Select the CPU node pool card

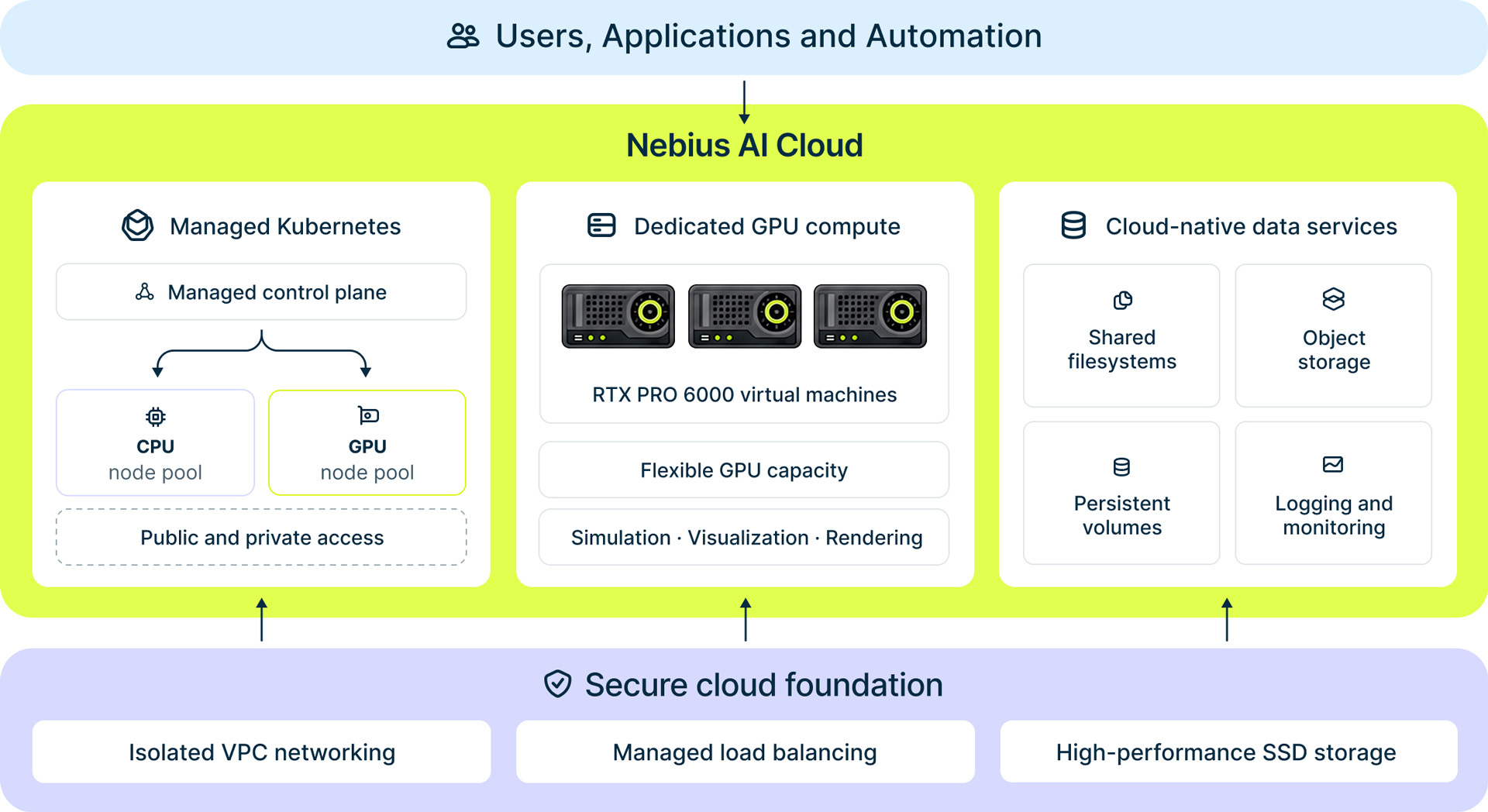tap(155, 442)
